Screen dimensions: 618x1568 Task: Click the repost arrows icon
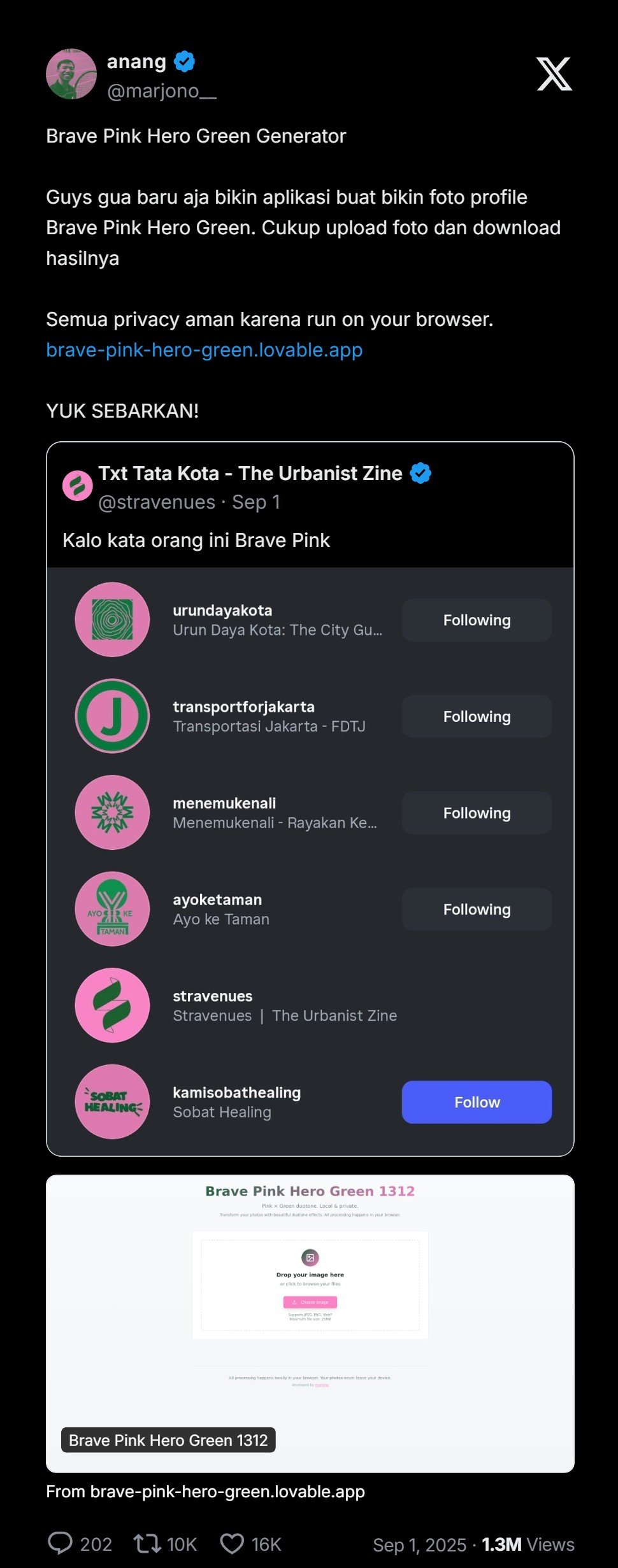tap(147, 1543)
